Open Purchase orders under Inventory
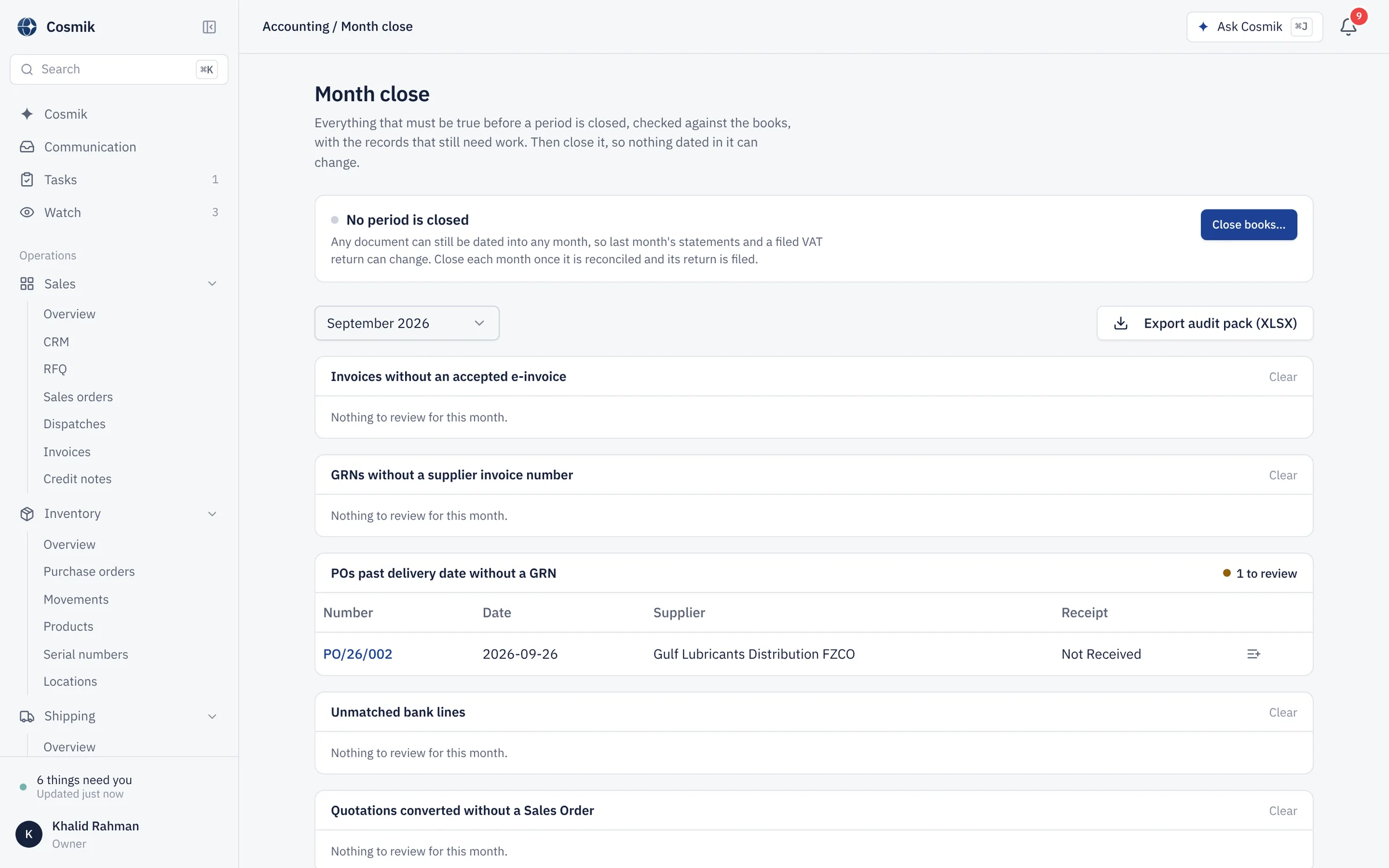 (x=89, y=571)
